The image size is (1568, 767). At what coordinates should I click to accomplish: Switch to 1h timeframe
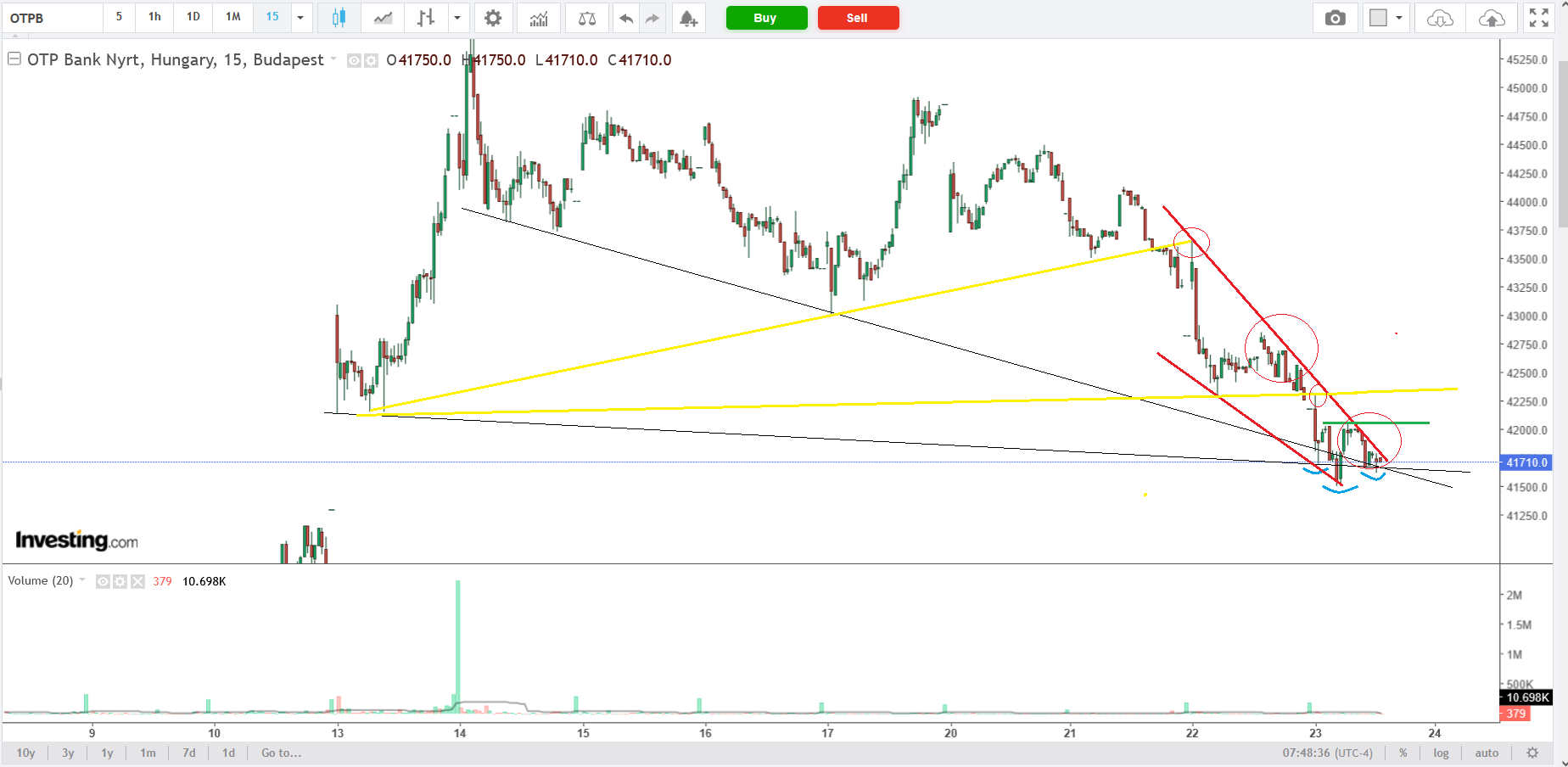(154, 17)
